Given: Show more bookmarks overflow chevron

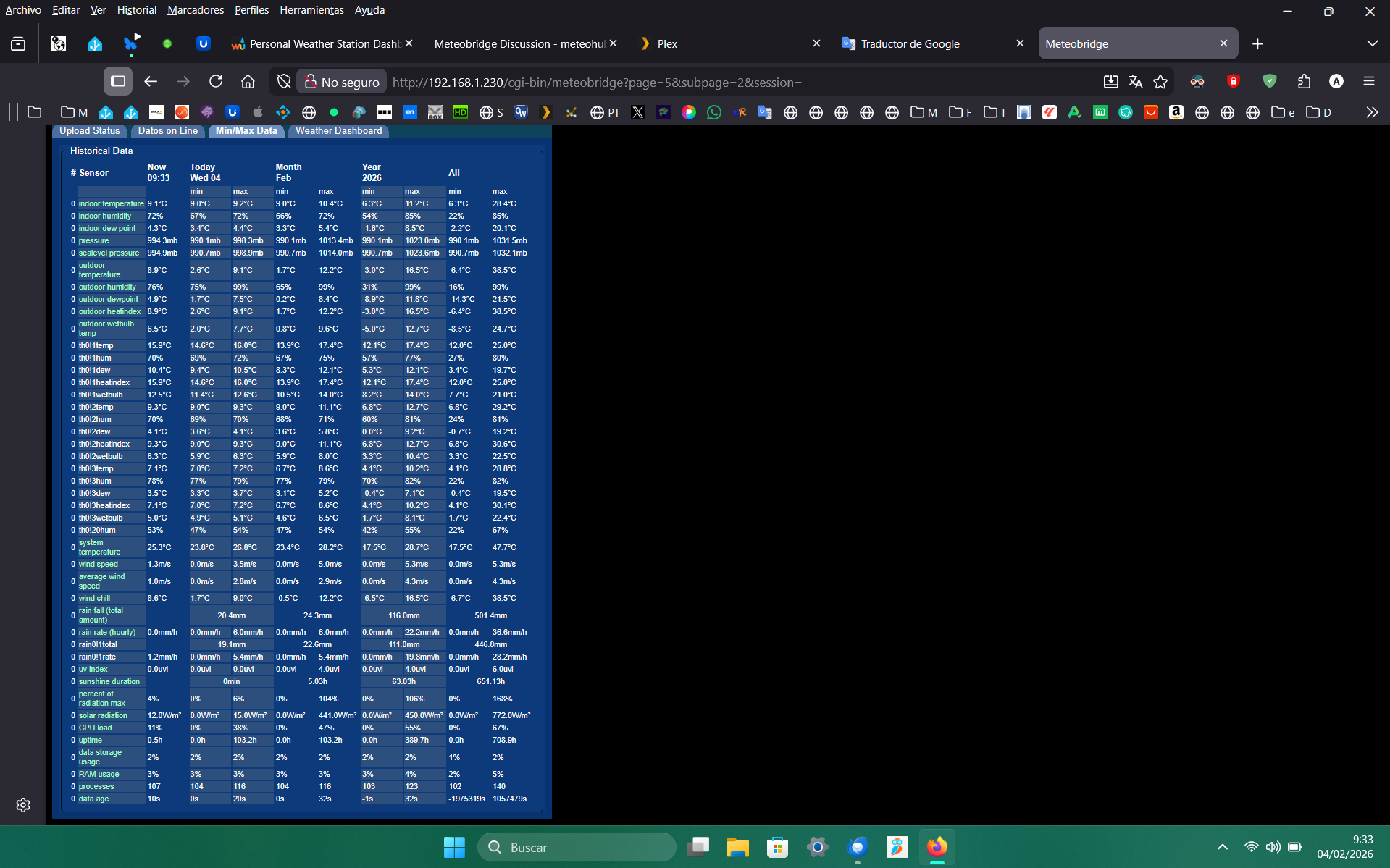Looking at the screenshot, I should point(1371,112).
